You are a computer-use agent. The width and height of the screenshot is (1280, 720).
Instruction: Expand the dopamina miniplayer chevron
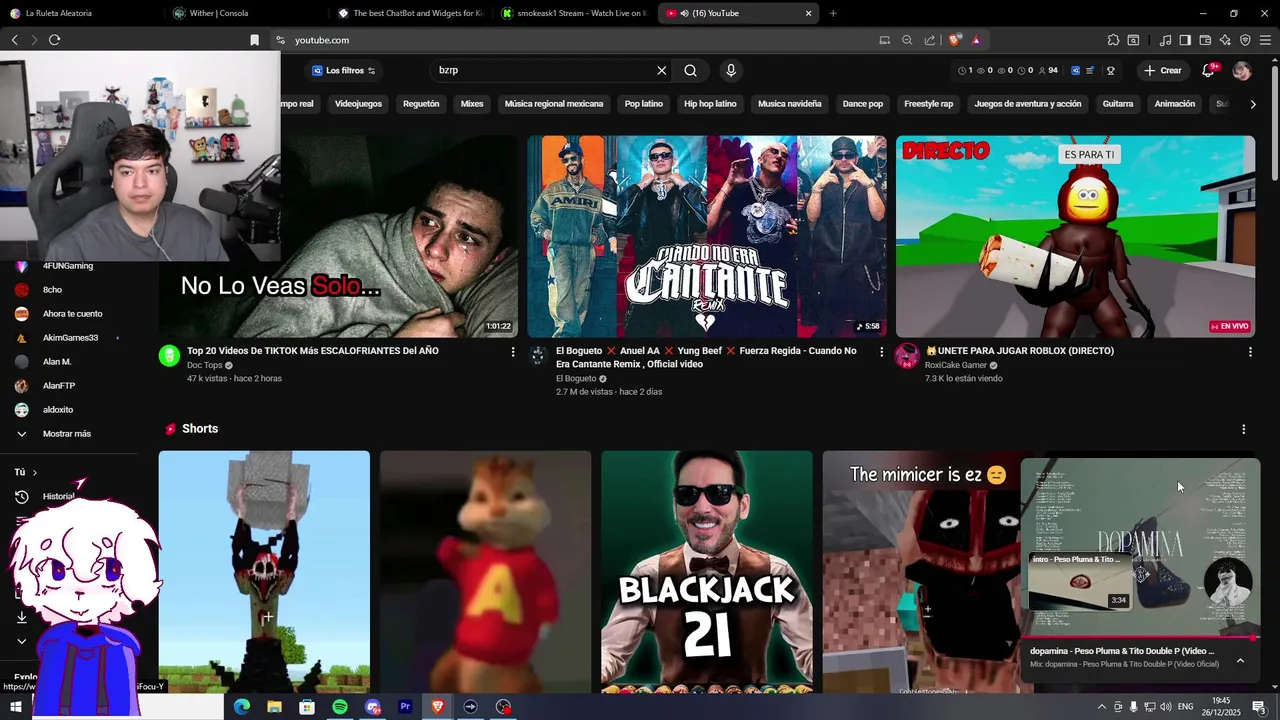(1240, 660)
